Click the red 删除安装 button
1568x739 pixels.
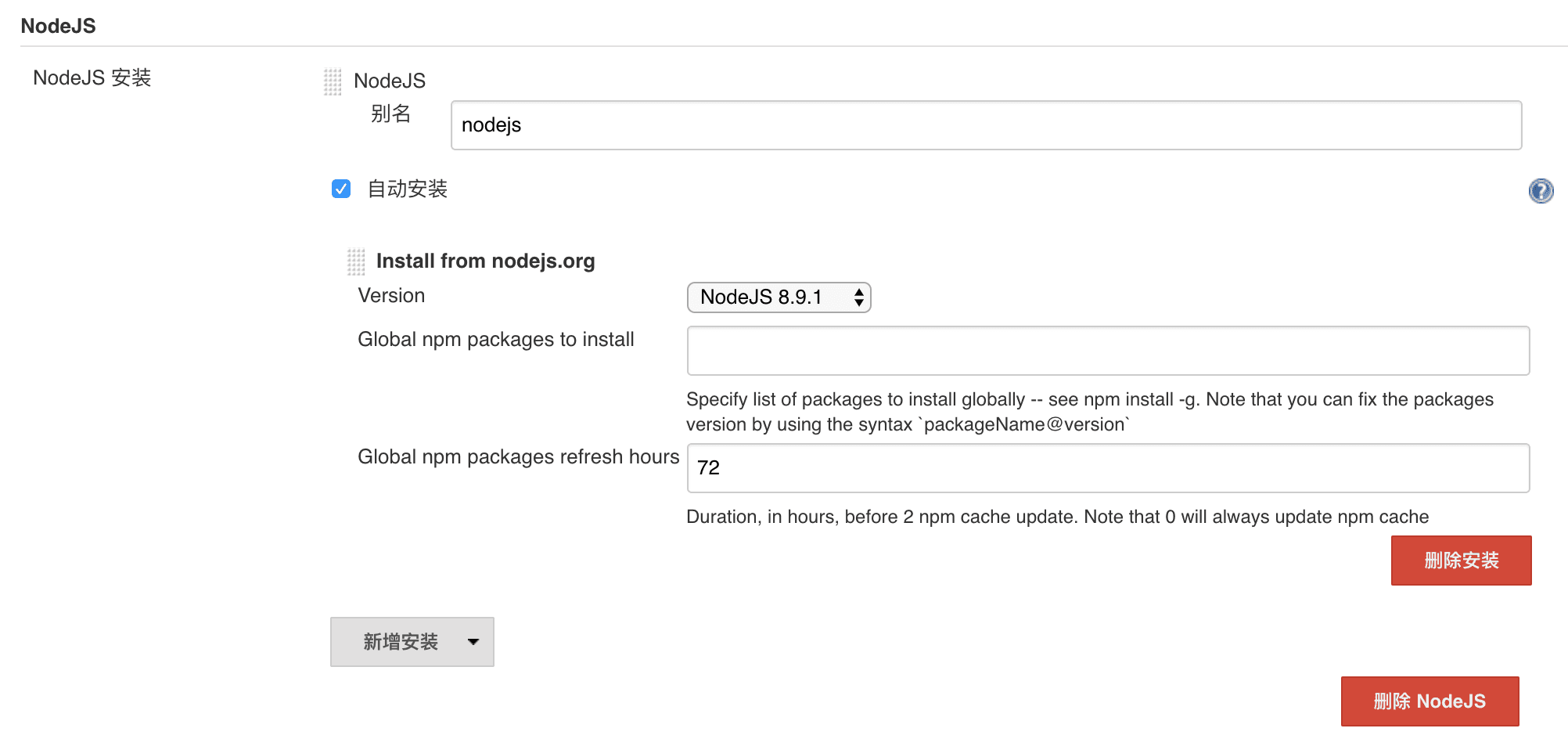click(x=1460, y=560)
